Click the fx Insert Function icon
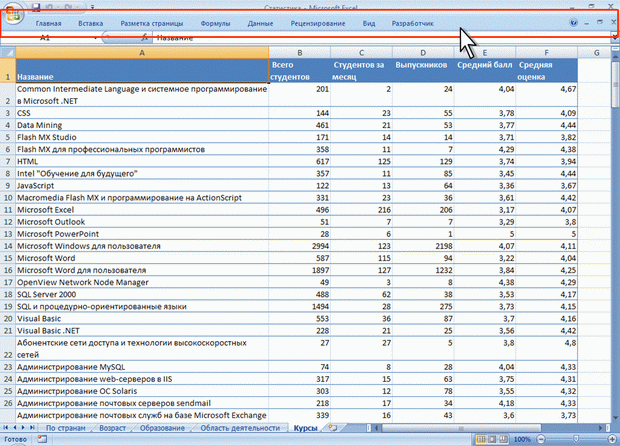The image size is (620, 446). tap(145, 38)
